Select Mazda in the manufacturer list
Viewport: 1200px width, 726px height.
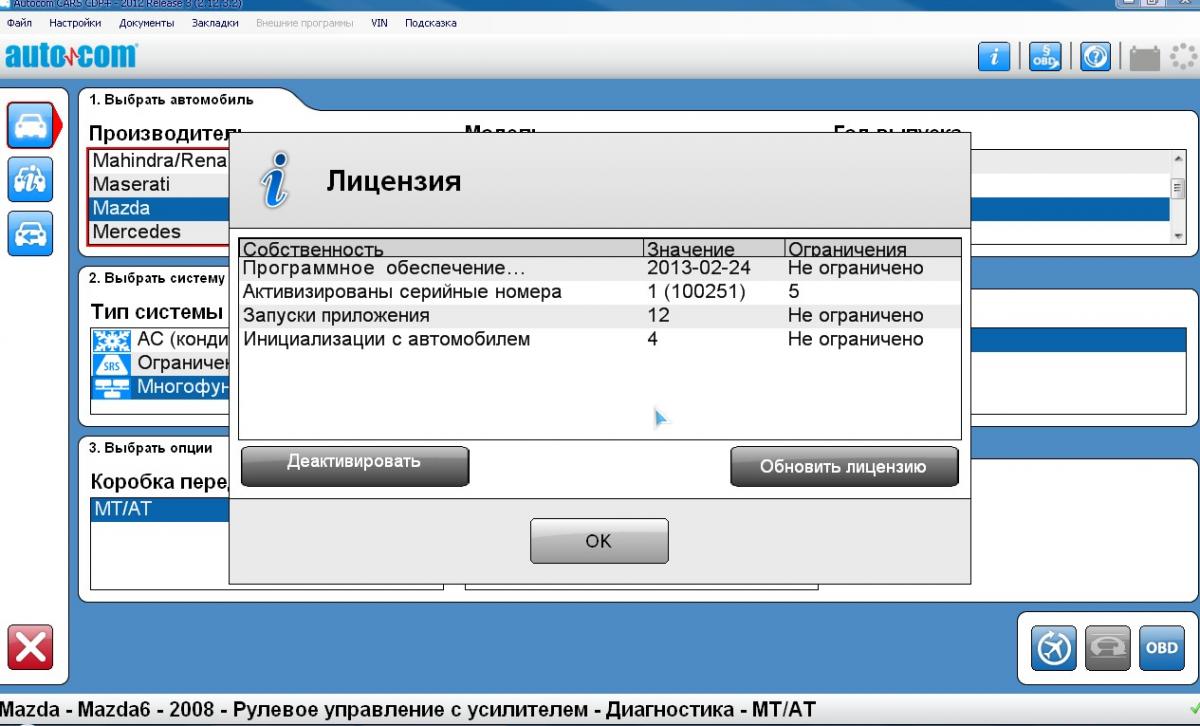pyautogui.click(x=160, y=208)
